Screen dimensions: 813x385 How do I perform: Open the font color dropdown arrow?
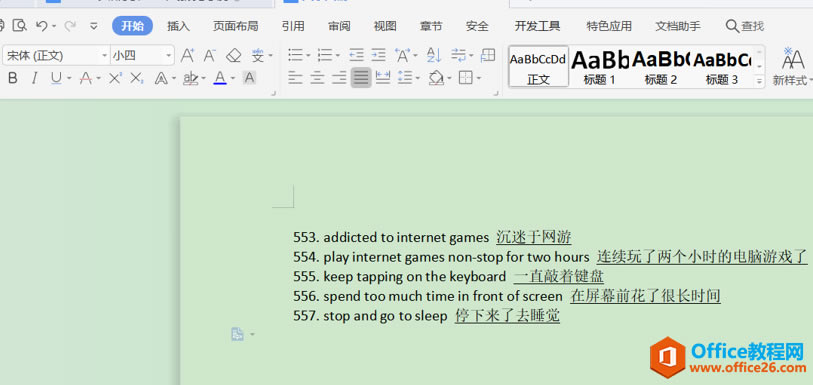pos(233,79)
